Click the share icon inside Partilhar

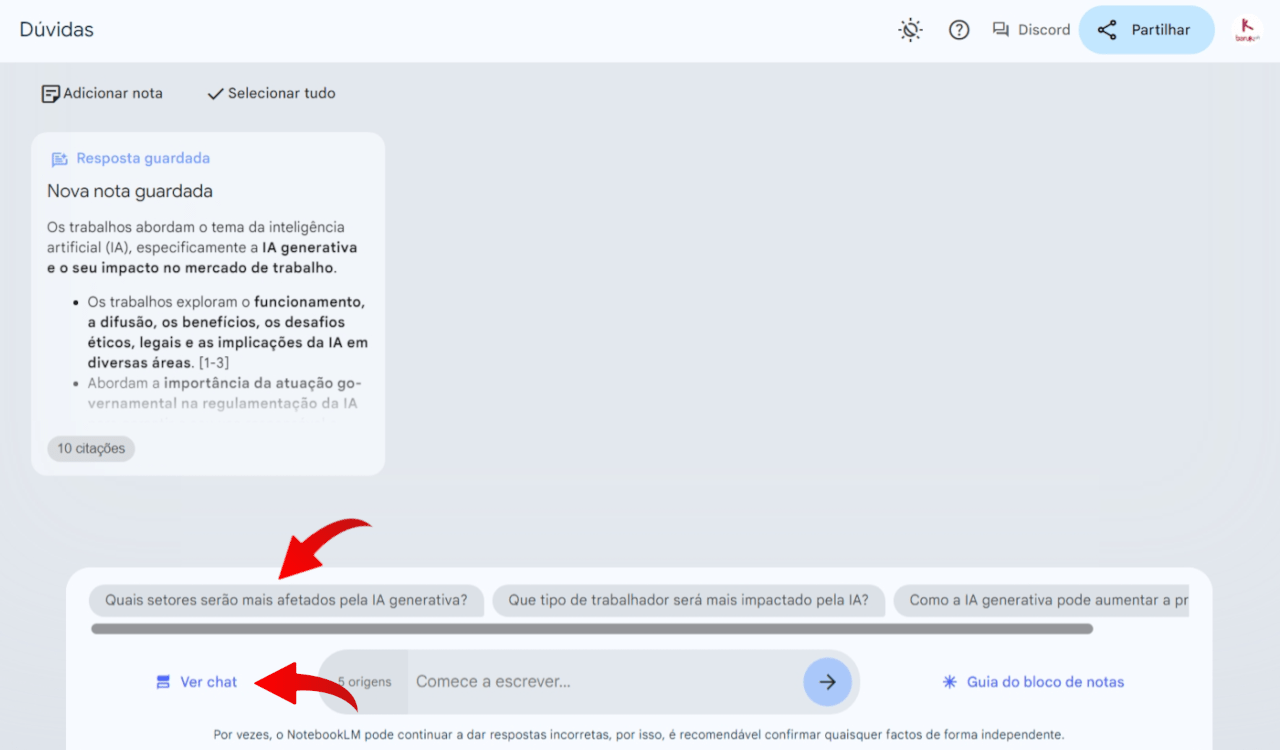click(1107, 30)
